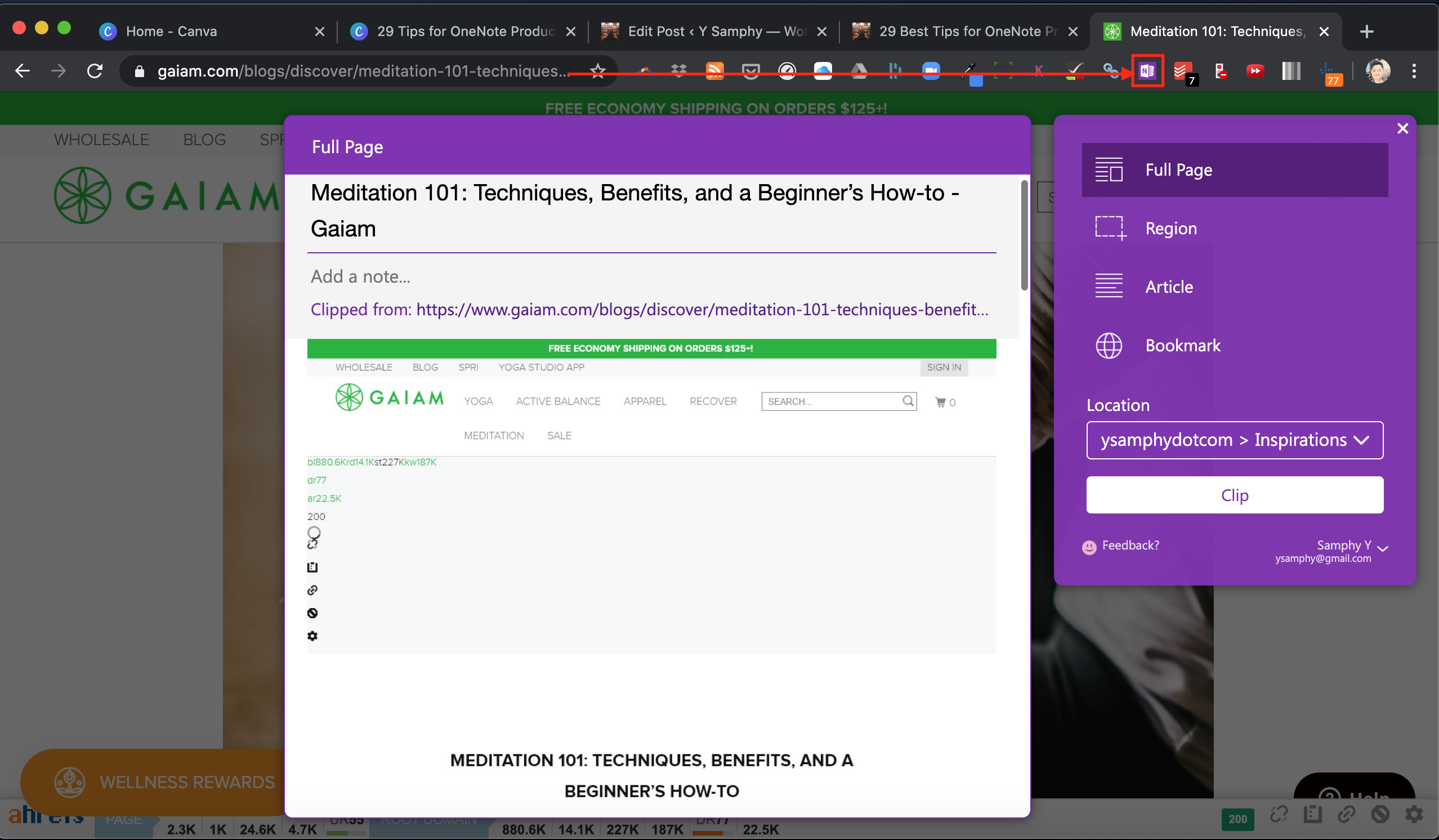Click the green 200 status badge
The image size is (1439, 840).
coord(1237,818)
